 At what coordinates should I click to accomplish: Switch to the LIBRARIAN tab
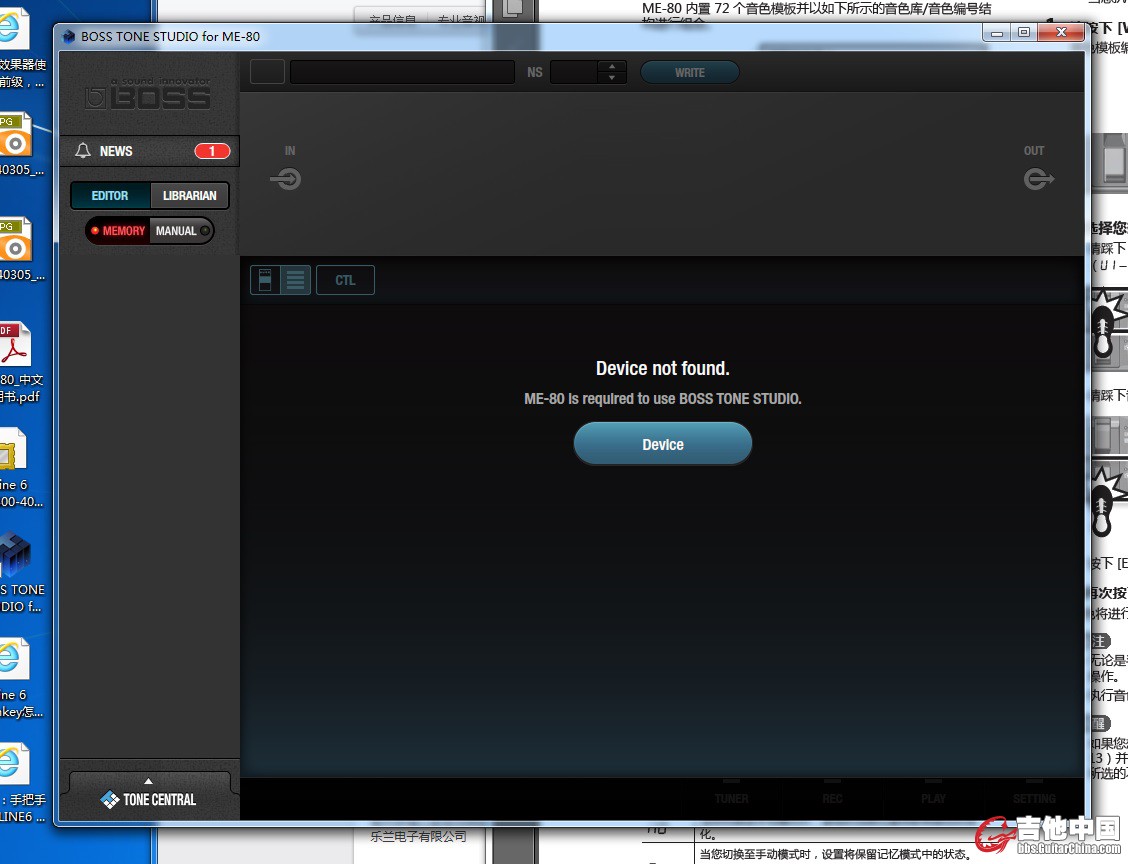[x=189, y=196]
